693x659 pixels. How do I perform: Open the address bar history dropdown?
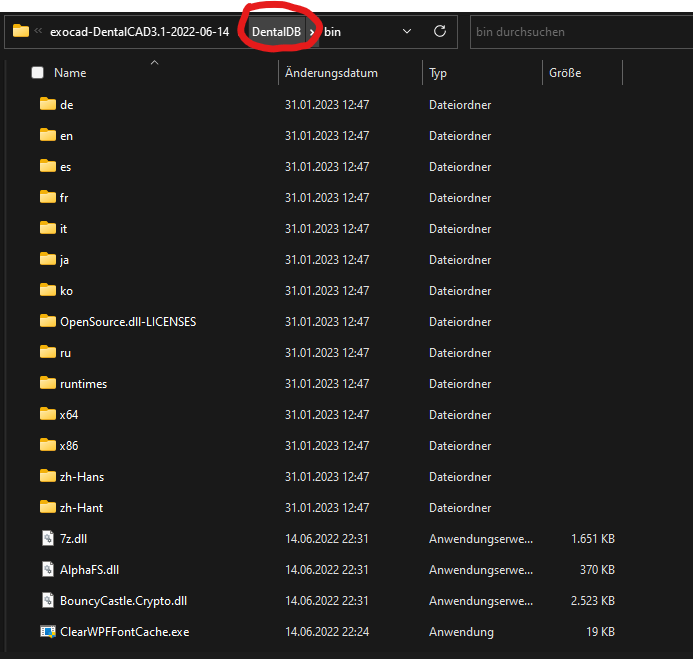407,31
